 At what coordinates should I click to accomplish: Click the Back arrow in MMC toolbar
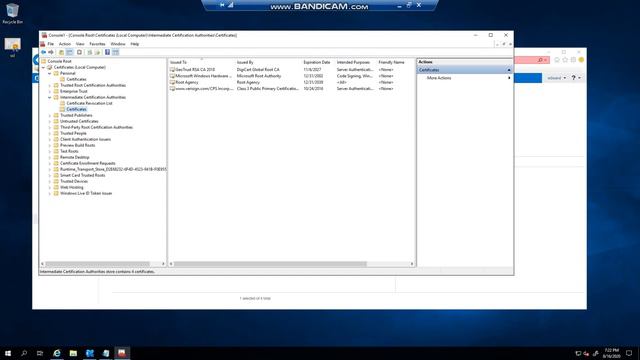43,52
